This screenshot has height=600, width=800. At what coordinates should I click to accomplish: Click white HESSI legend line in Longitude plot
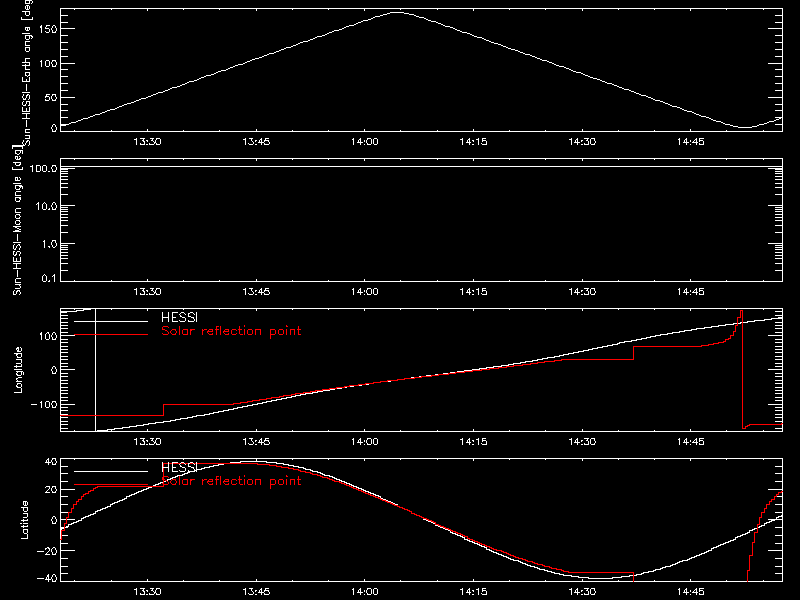(x=111, y=321)
